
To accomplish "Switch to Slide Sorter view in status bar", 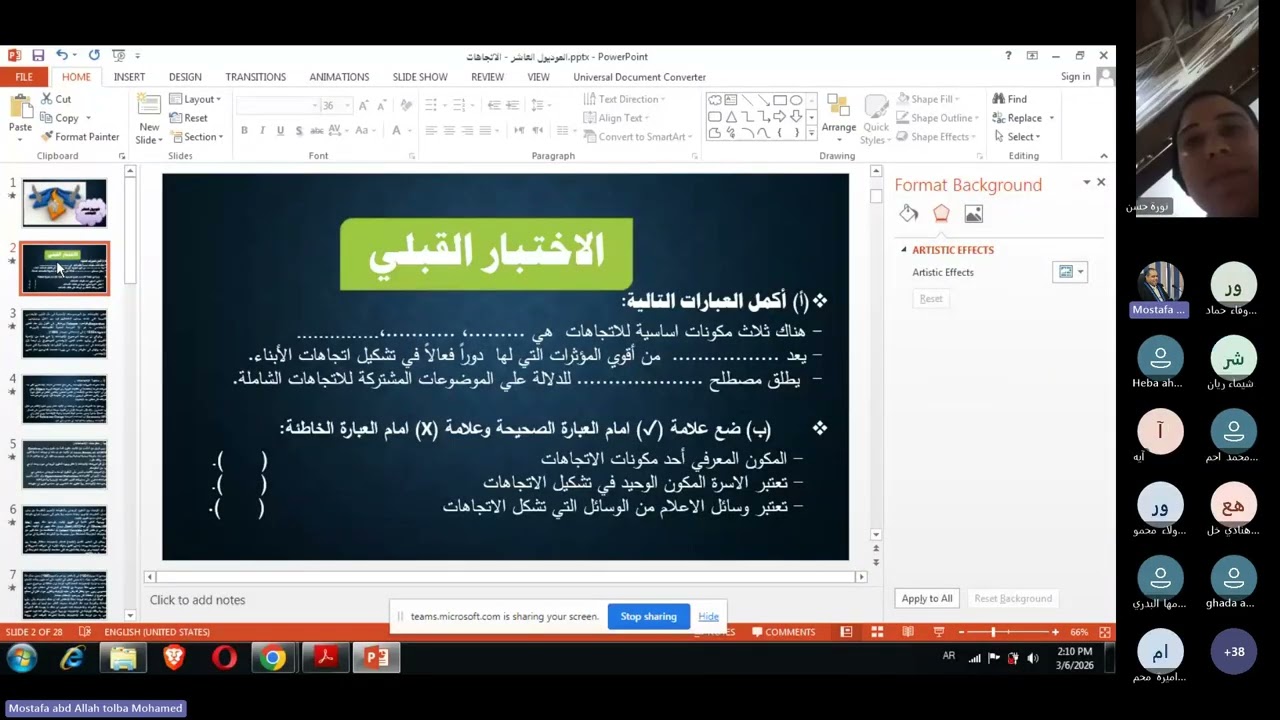I will [877, 632].
